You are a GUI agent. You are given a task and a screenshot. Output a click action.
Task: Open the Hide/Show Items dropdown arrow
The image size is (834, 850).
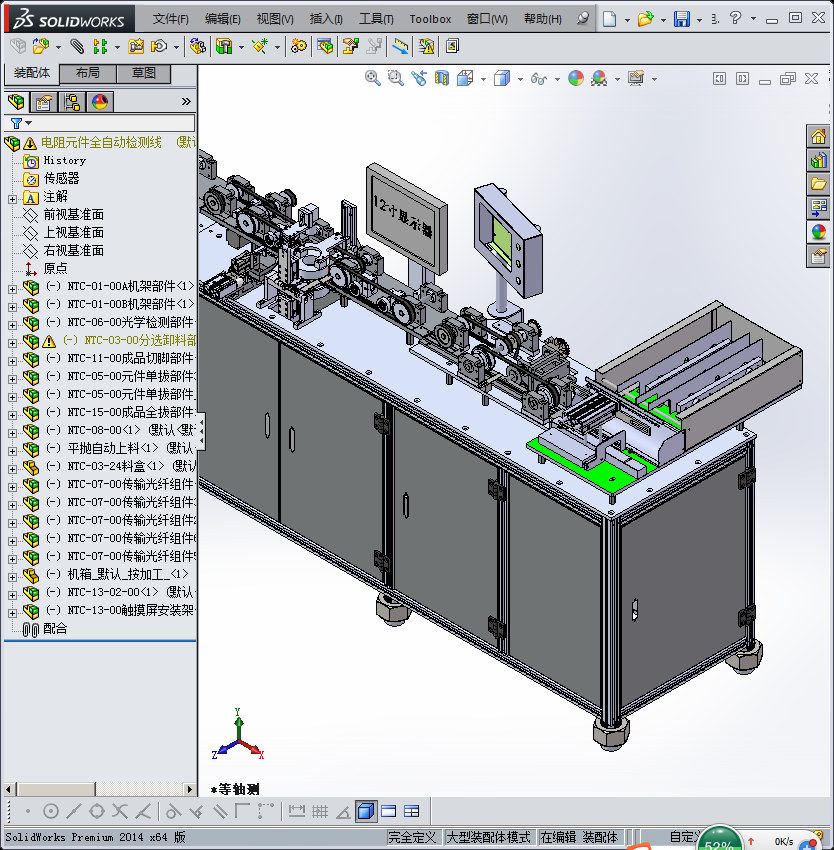(557, 80)
